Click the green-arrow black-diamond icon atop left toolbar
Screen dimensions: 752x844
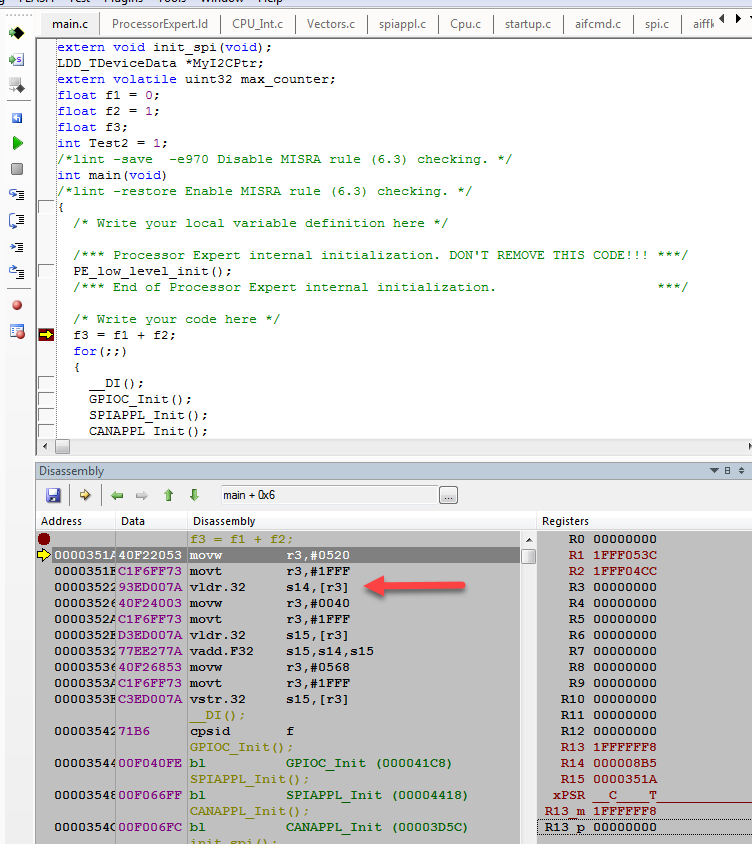(x=17, y=33)
